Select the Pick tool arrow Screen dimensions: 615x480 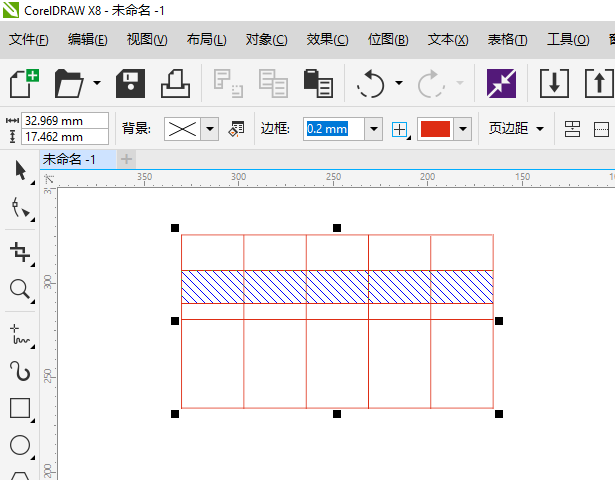tap(19, 171)
